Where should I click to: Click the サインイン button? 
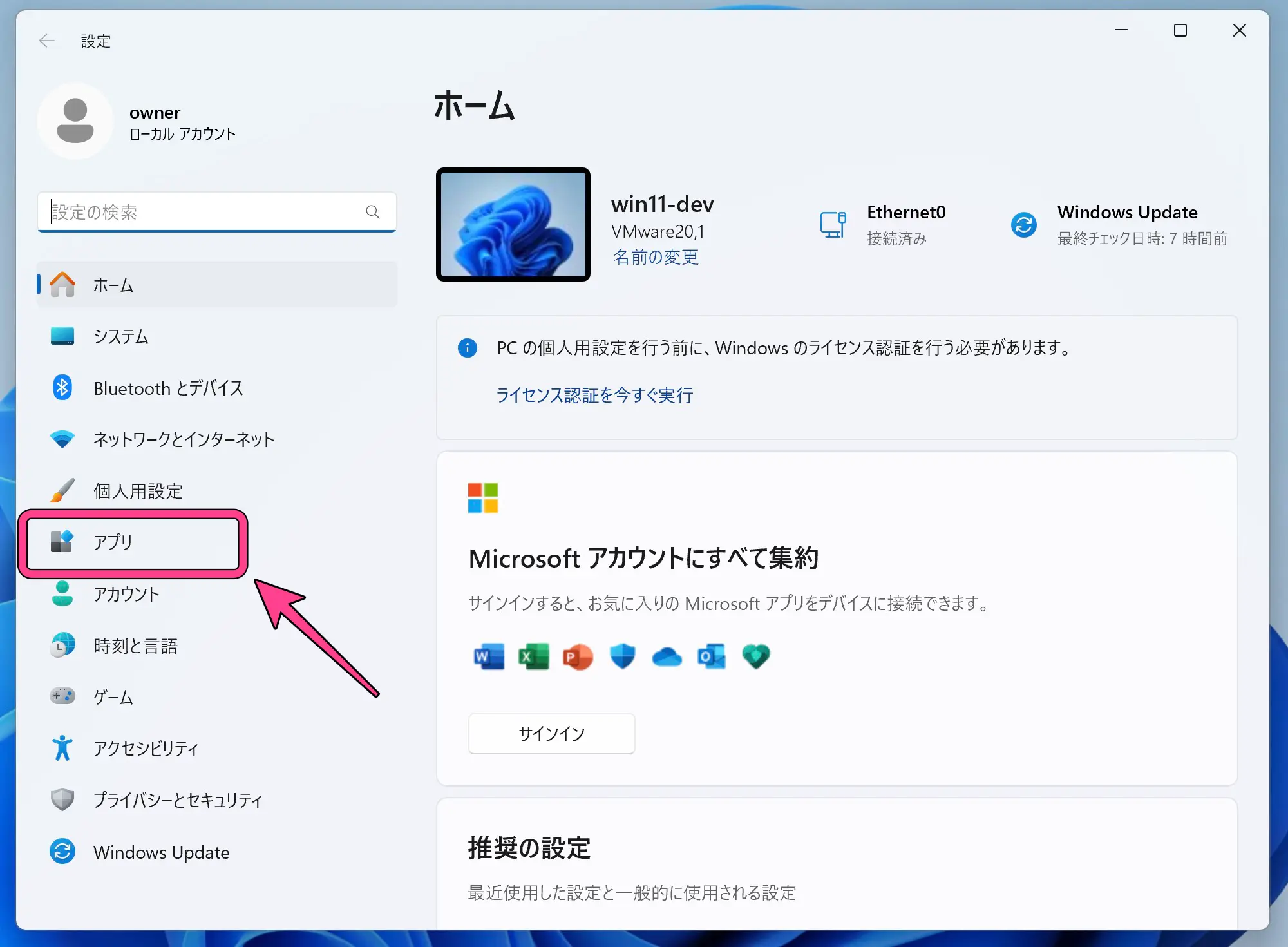click(x=551, y=733)
